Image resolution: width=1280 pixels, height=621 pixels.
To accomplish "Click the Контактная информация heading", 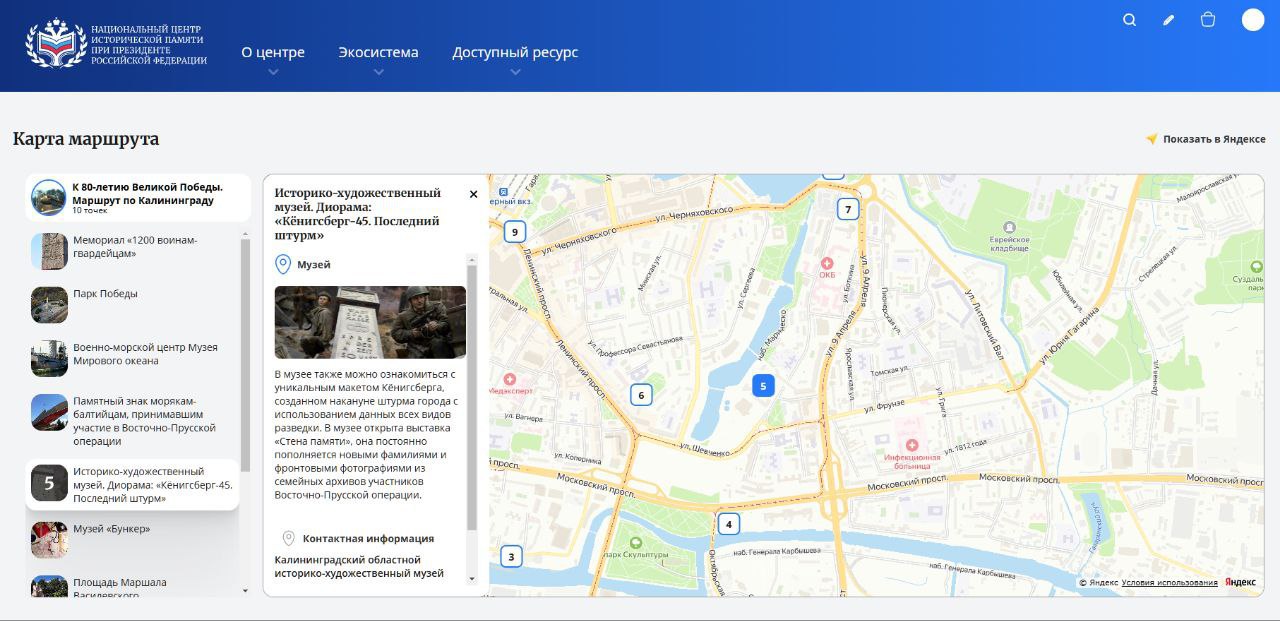I will 368,538.
